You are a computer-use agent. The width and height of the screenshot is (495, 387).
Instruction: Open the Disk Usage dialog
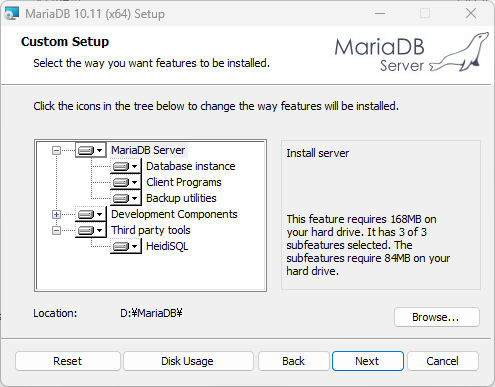pos(188,361)
